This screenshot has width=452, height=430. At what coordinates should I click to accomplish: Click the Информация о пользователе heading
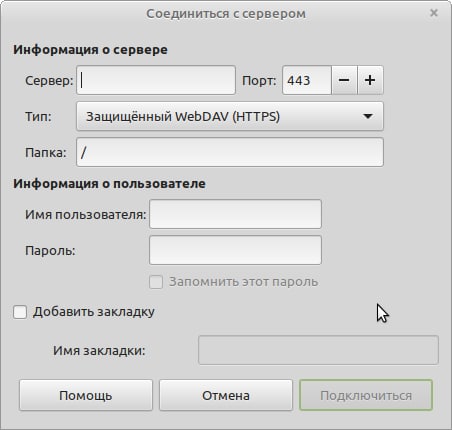pos(109,184)
